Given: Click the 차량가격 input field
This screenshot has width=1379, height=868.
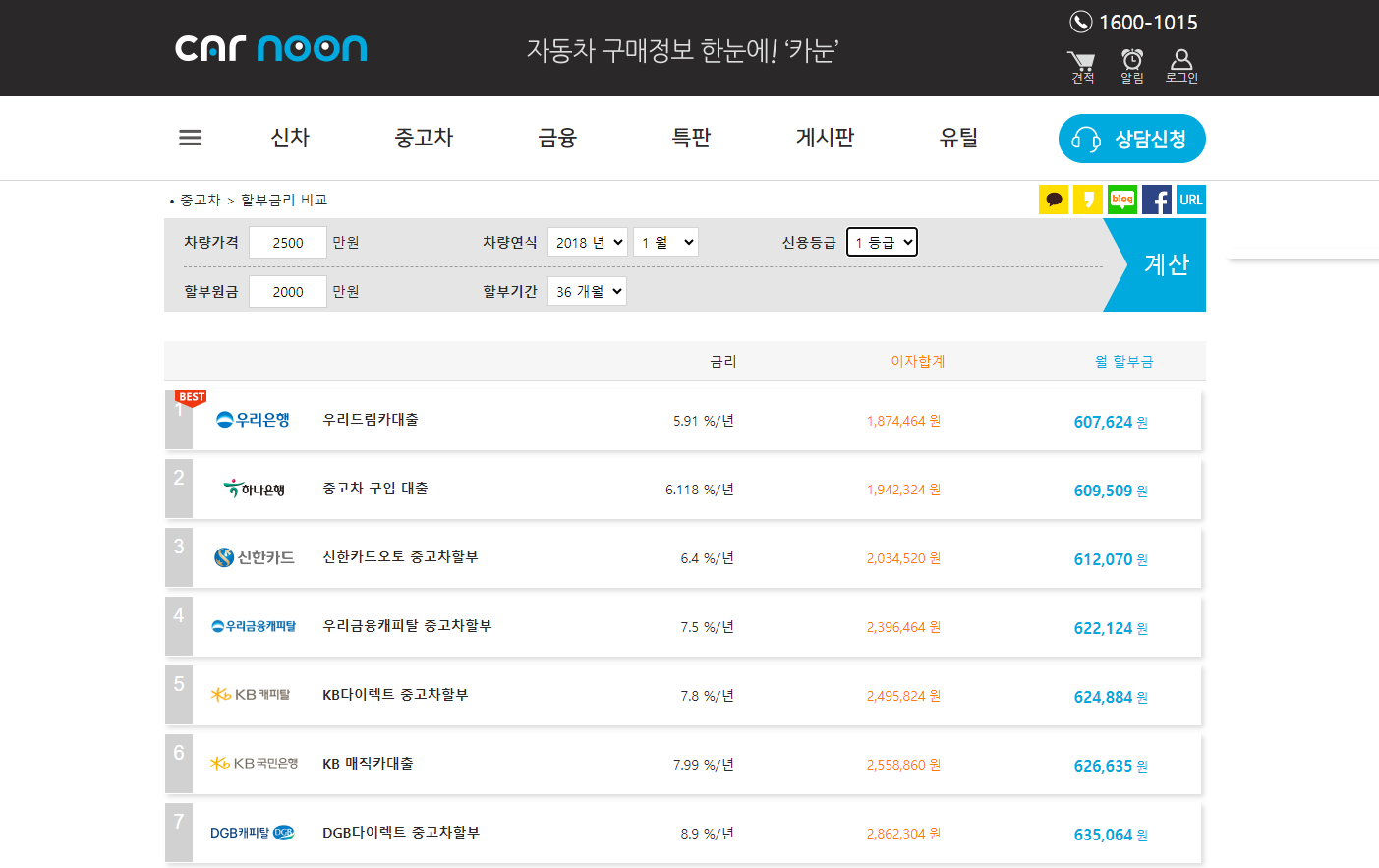Looking at the screenshot, I should pyautogui.click(x=288, y=242).
